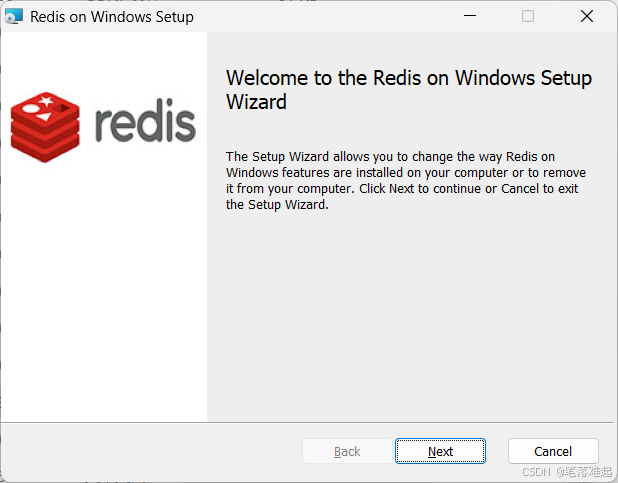
Task: Click the disabled Back button
Action: pos(347,451)
